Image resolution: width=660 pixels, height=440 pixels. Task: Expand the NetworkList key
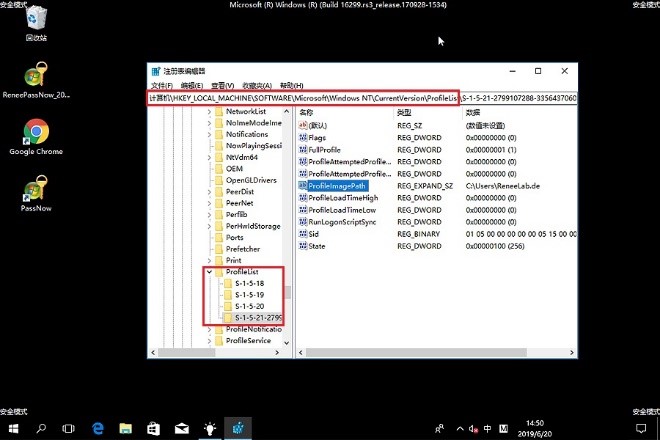click(209, 112)
